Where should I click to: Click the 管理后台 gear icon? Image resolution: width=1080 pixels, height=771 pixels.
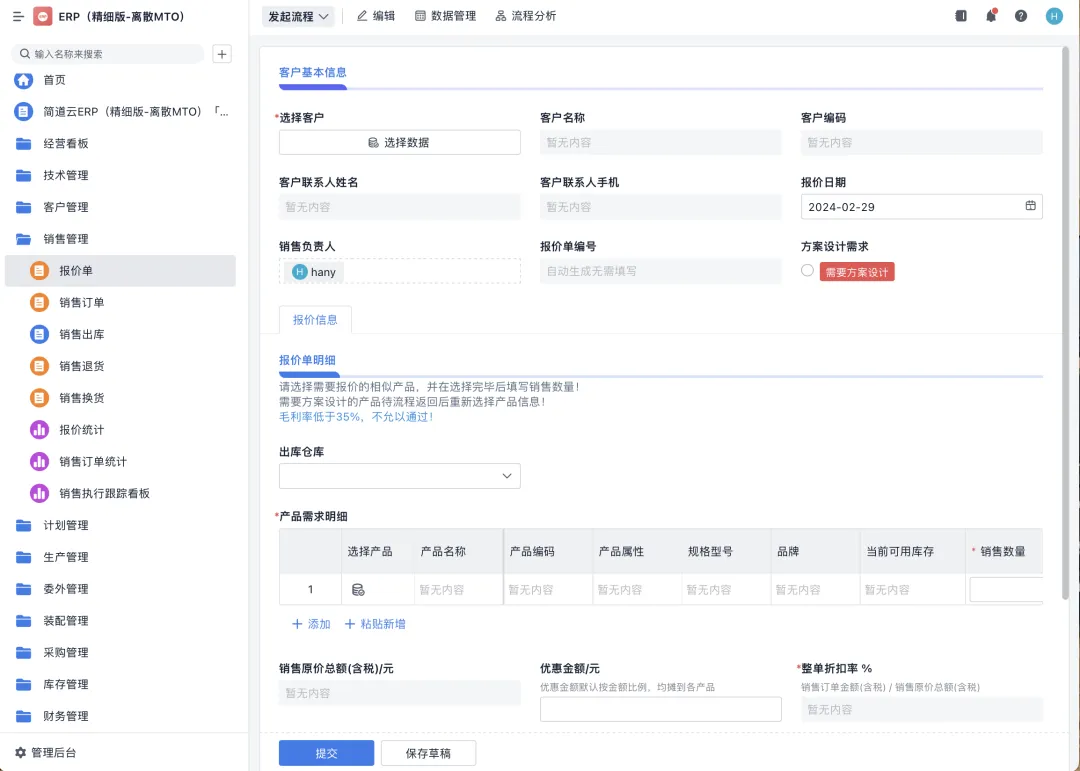pos(21,752)
